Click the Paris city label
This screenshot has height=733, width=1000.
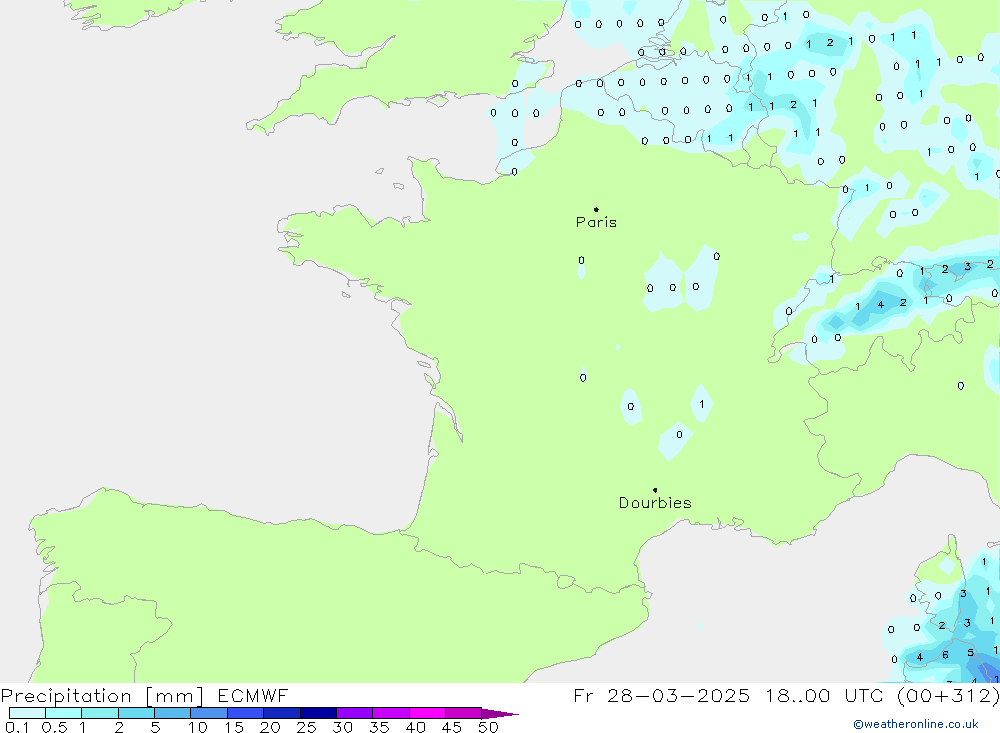coord(596,222)
